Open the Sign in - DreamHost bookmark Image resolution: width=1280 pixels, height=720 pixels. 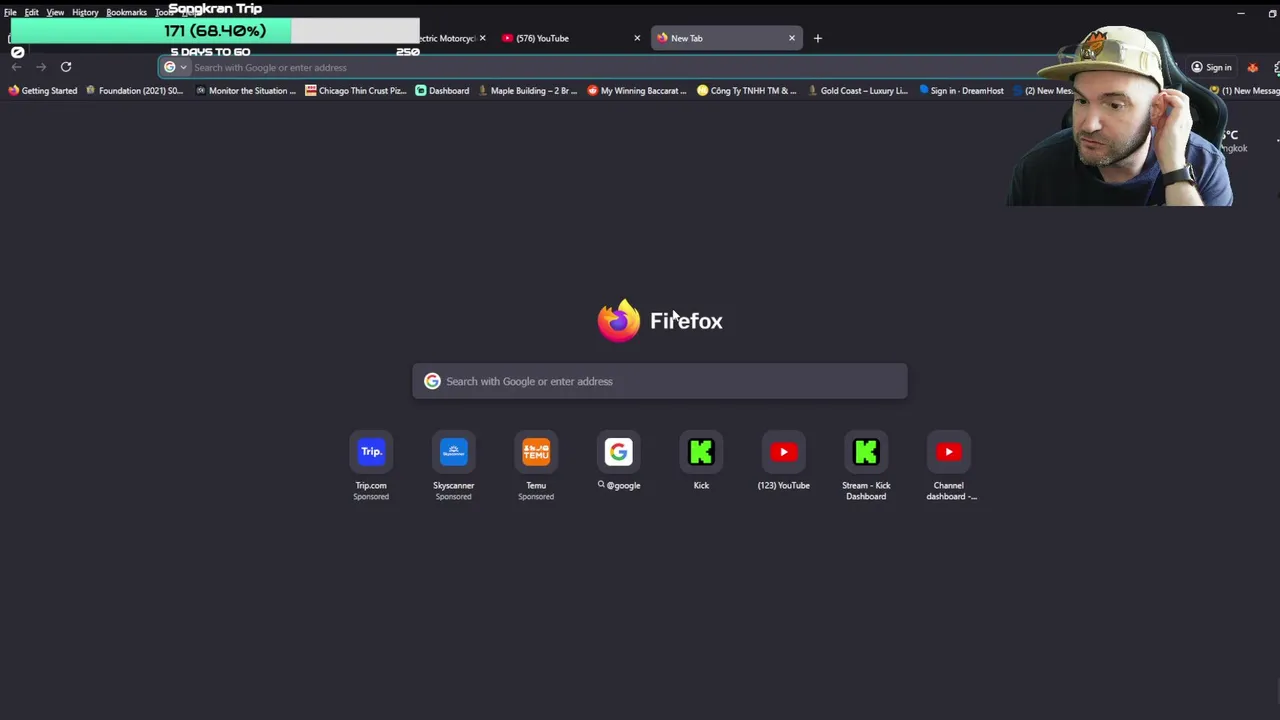[x=960, y=90]
